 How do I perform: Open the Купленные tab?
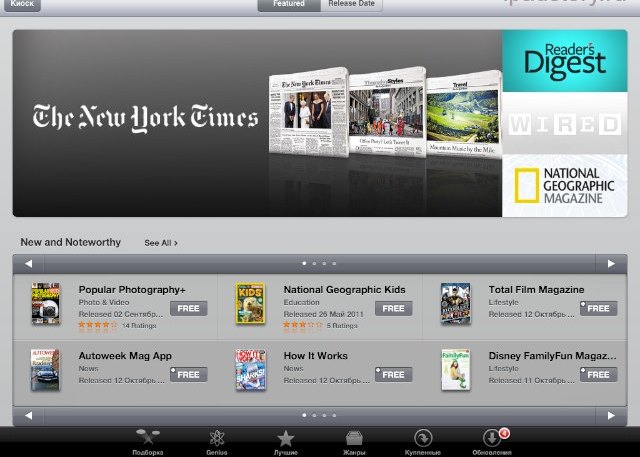(x=423, y=442)
